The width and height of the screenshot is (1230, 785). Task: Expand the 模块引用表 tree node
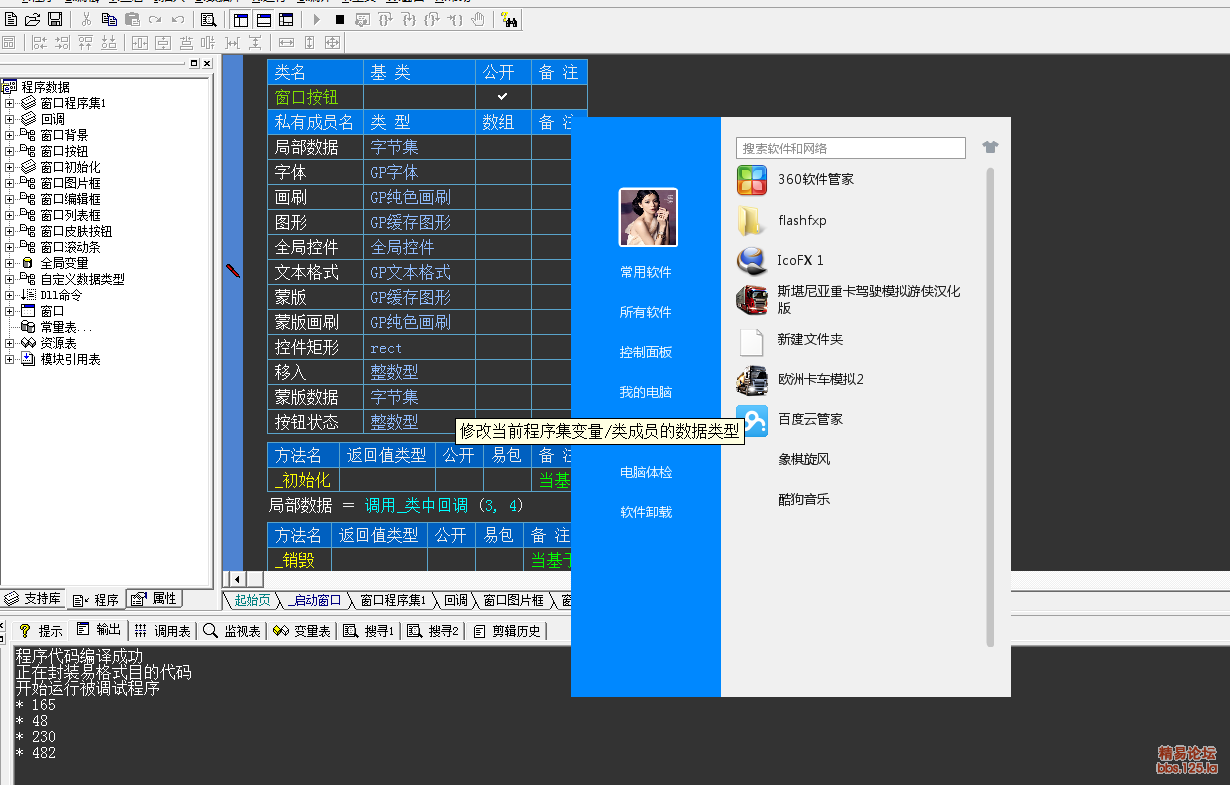click(x=10, y=359)
